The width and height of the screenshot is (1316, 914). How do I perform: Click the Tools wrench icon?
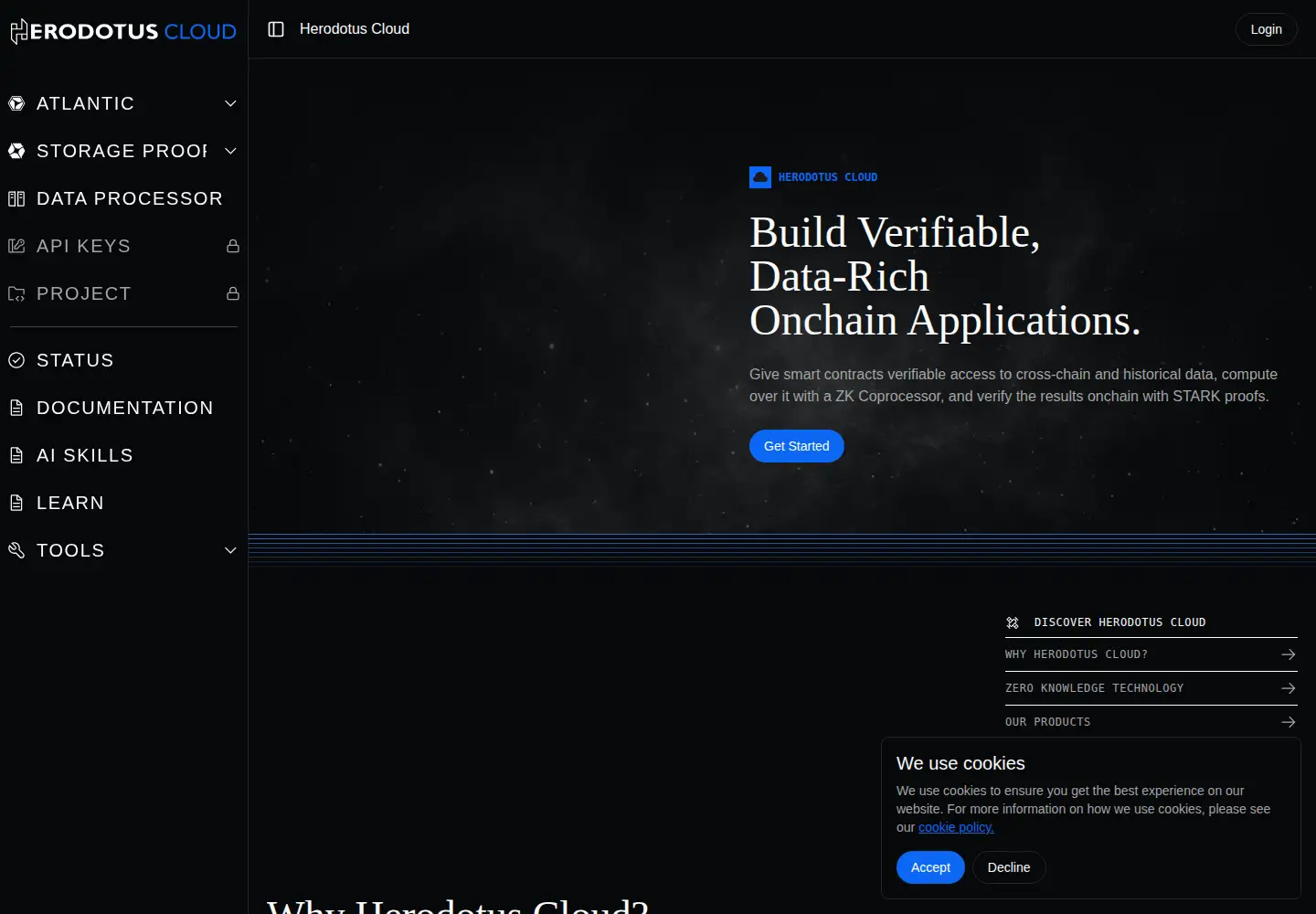(16, 550)
